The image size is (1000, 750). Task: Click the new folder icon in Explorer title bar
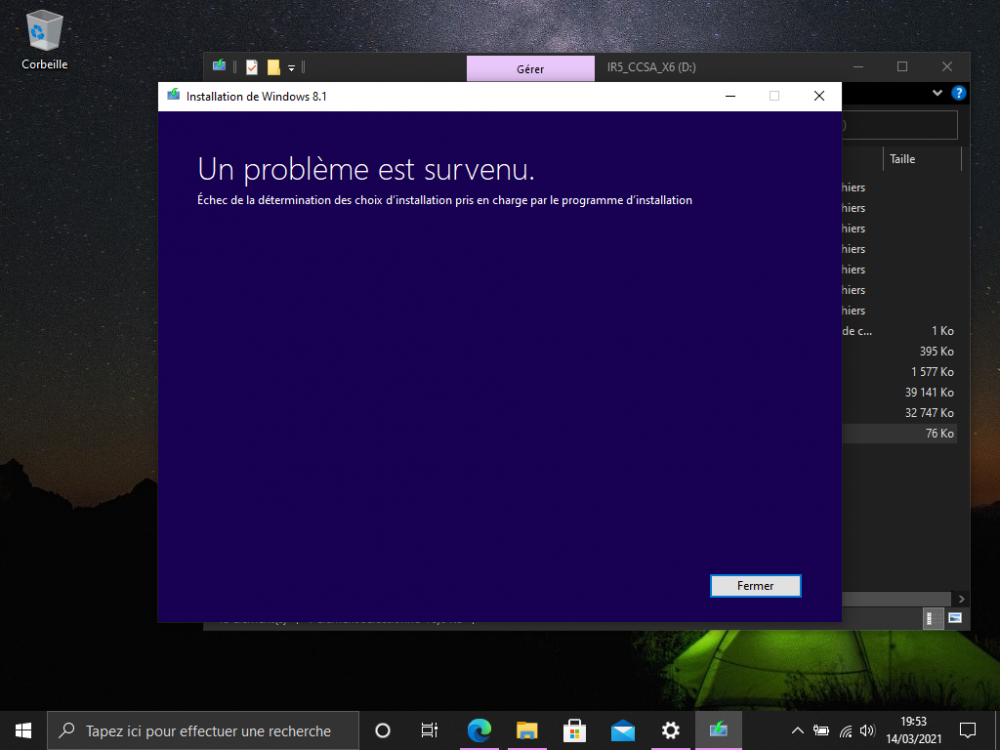pos(274,67)
